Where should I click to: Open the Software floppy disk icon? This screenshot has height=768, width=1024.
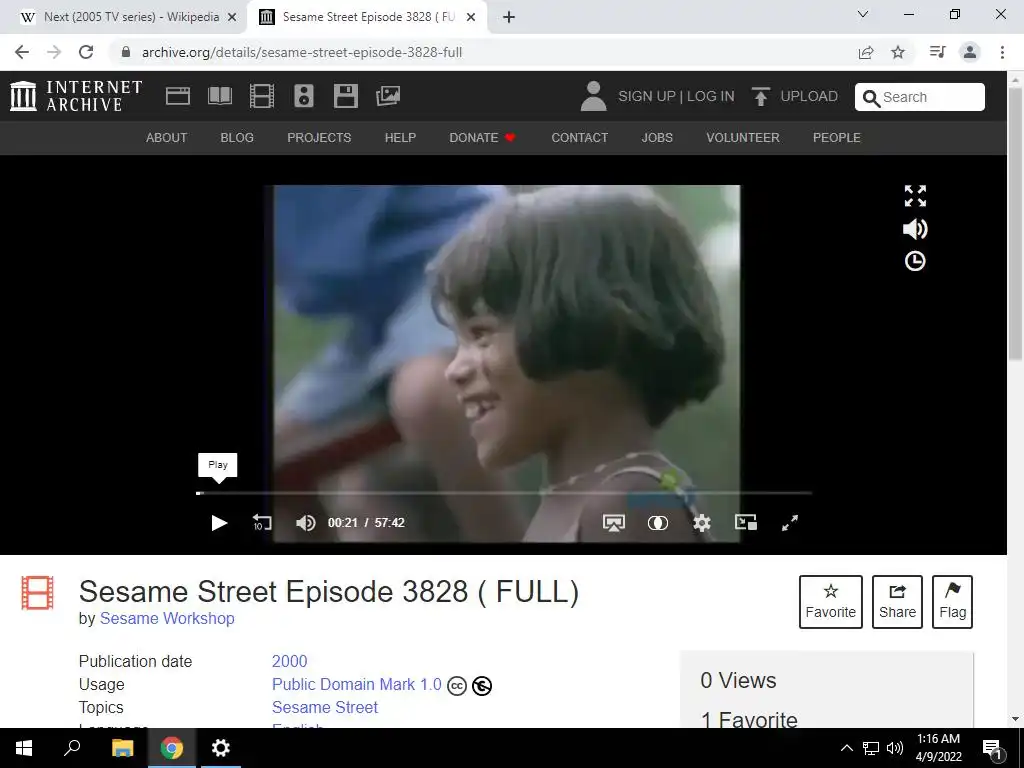[345, 96]
